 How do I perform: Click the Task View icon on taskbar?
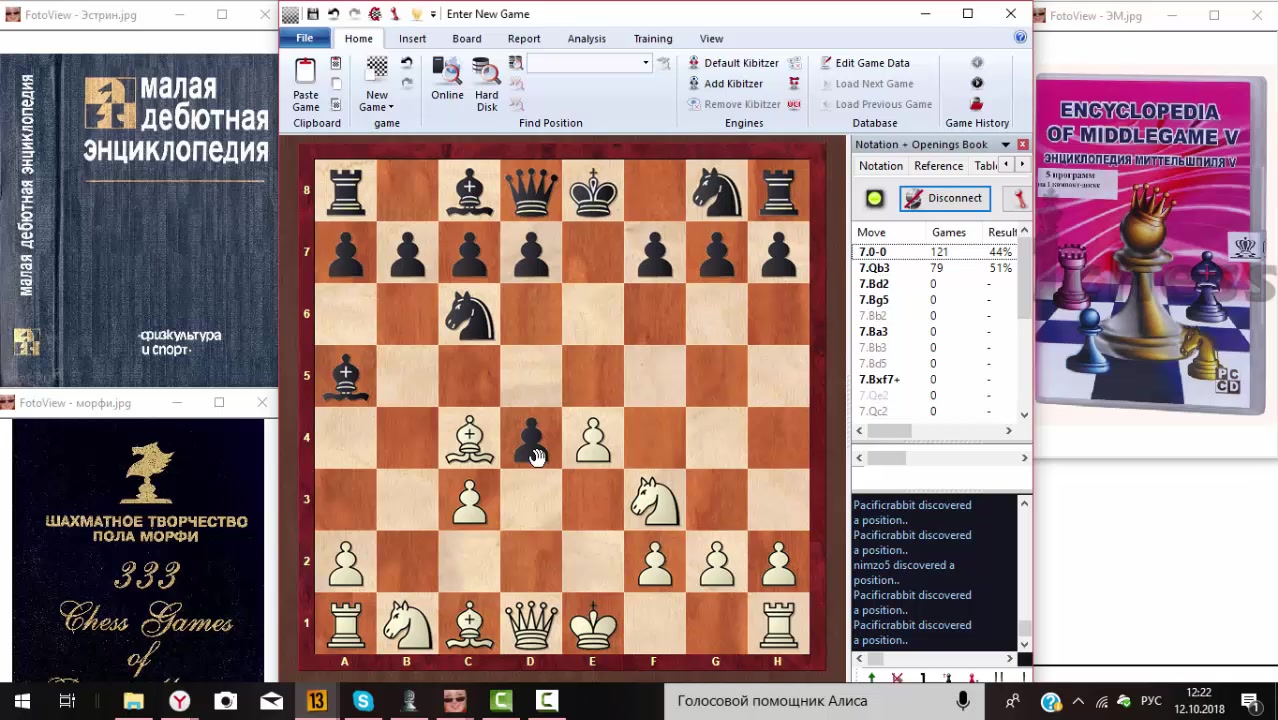[x=67, y=701]
